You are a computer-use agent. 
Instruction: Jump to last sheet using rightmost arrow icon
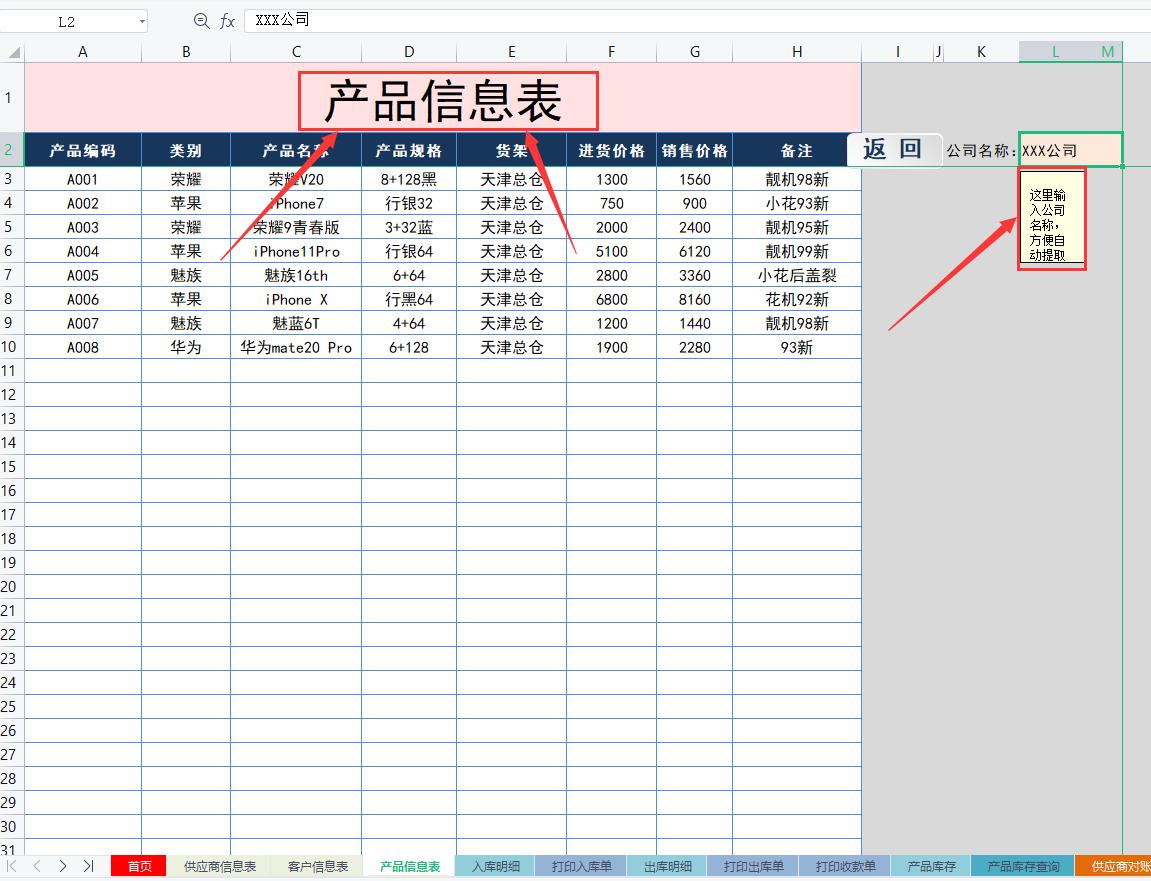click(88, 866)
